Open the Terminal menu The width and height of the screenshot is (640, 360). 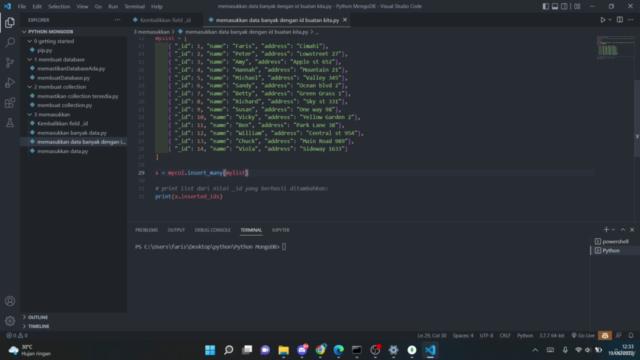(134, 7)
